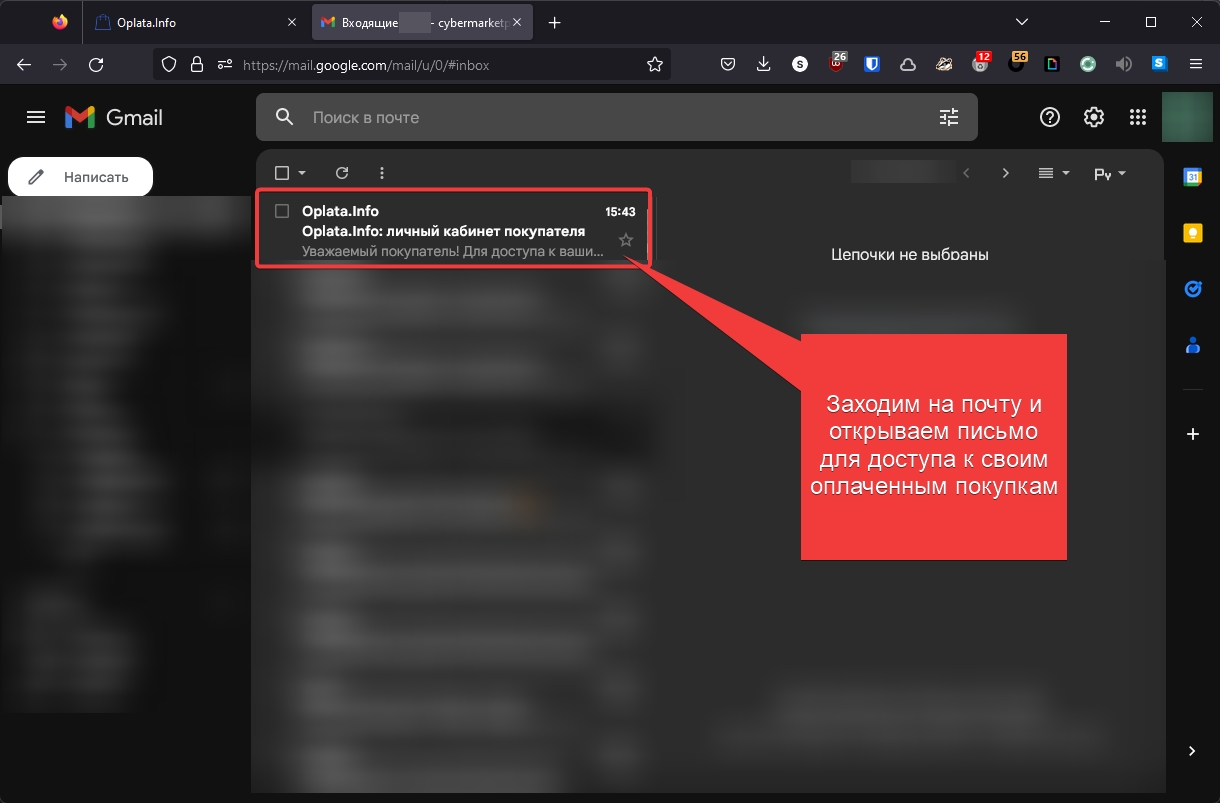
Task: Open Gmail support help icon
Action: 1049,117
